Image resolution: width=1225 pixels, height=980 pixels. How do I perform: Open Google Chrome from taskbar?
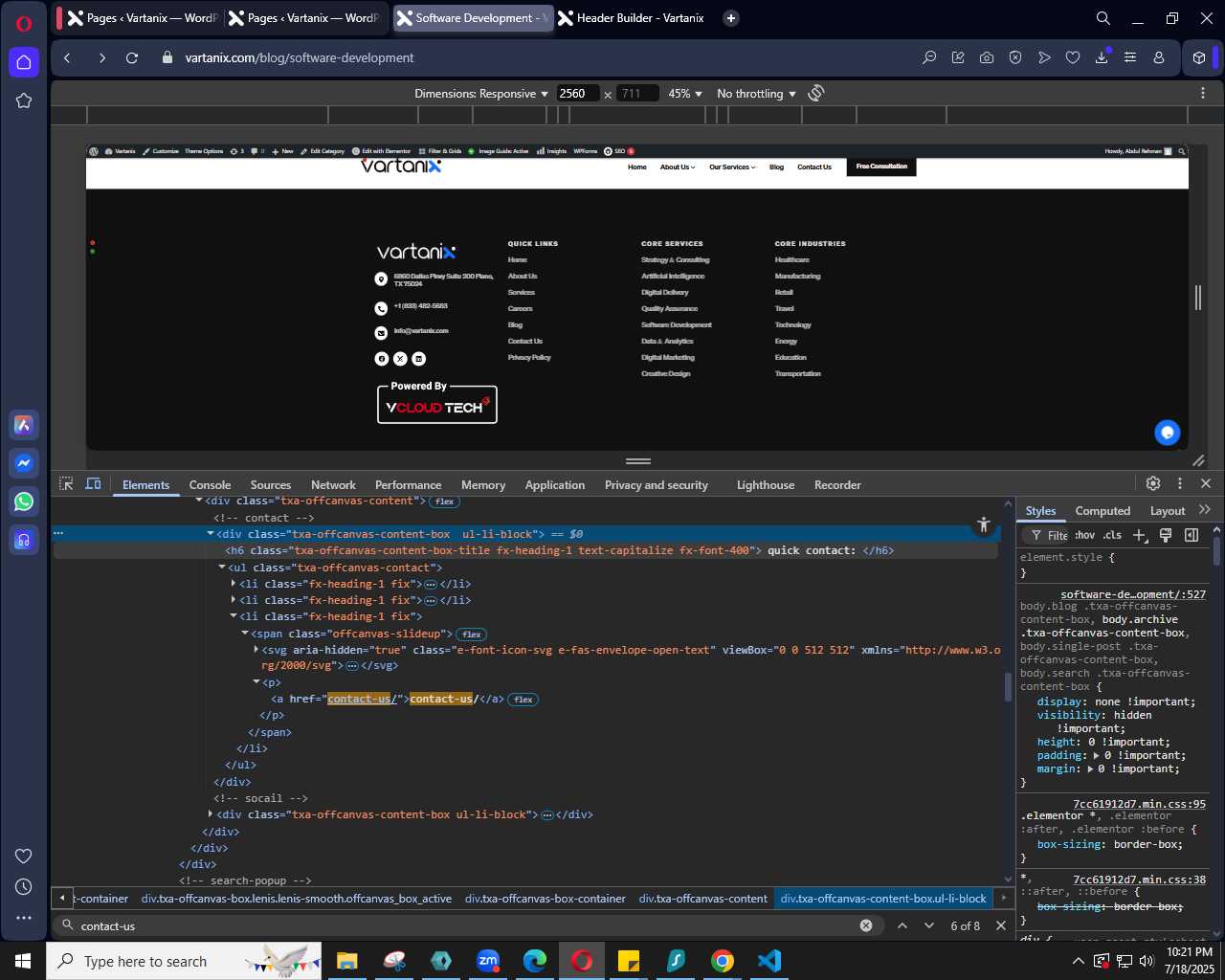(x=723, y=961)
